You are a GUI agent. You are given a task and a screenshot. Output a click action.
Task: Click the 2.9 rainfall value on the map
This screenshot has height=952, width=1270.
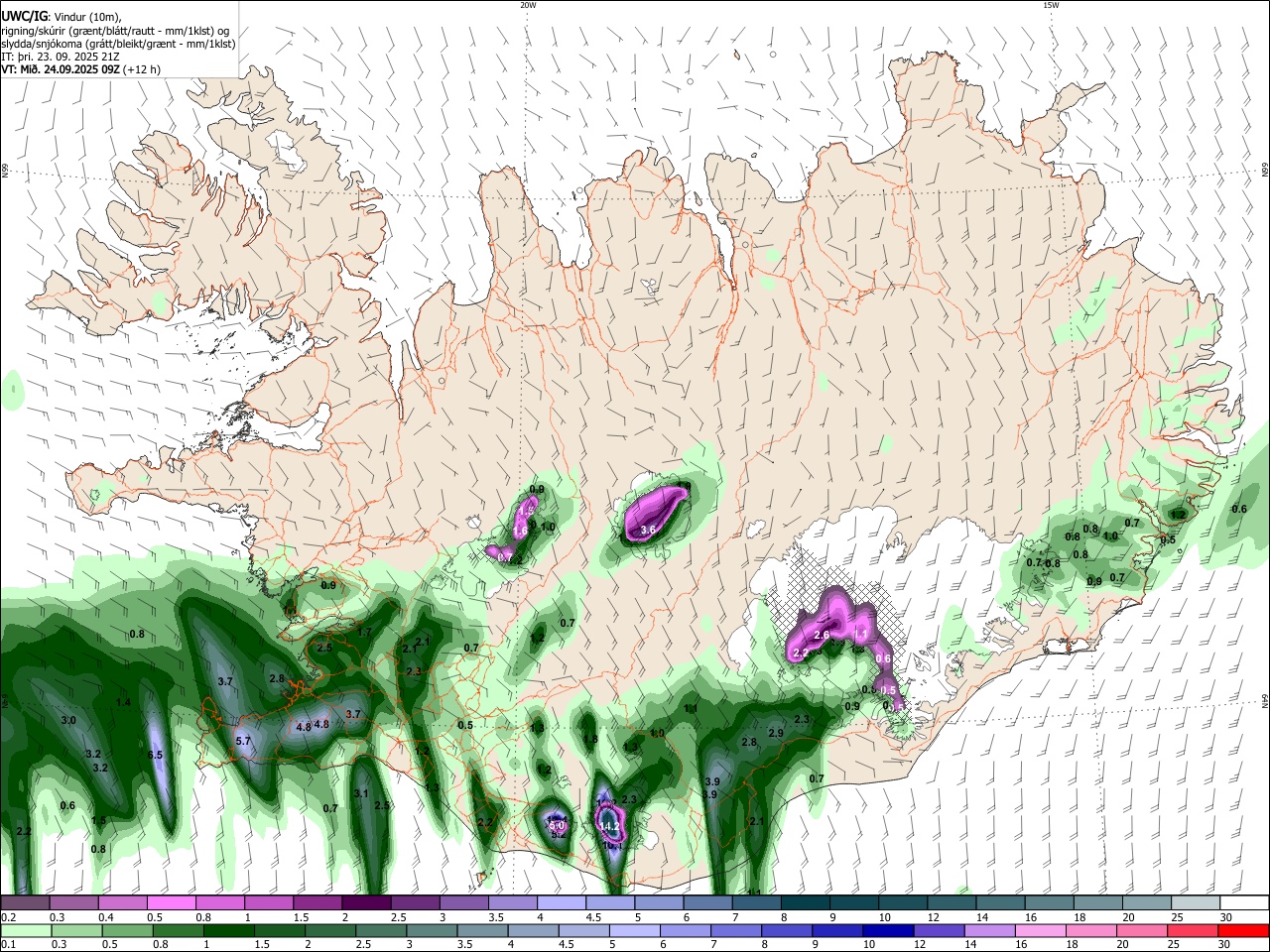776,733
